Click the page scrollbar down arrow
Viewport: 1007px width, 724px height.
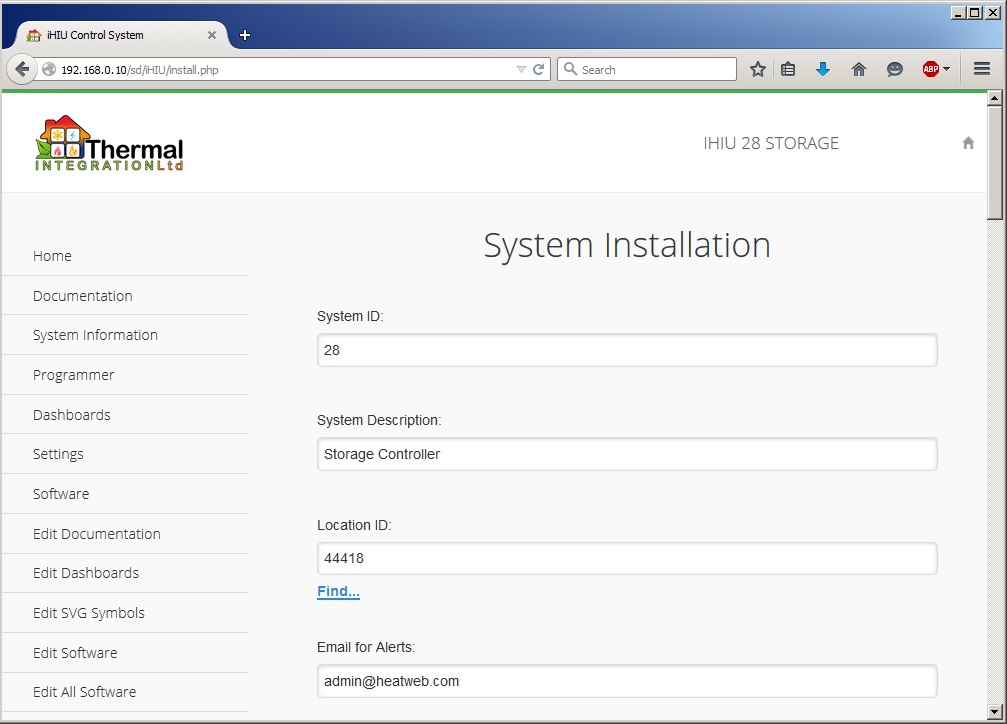(x=995, y=711)
